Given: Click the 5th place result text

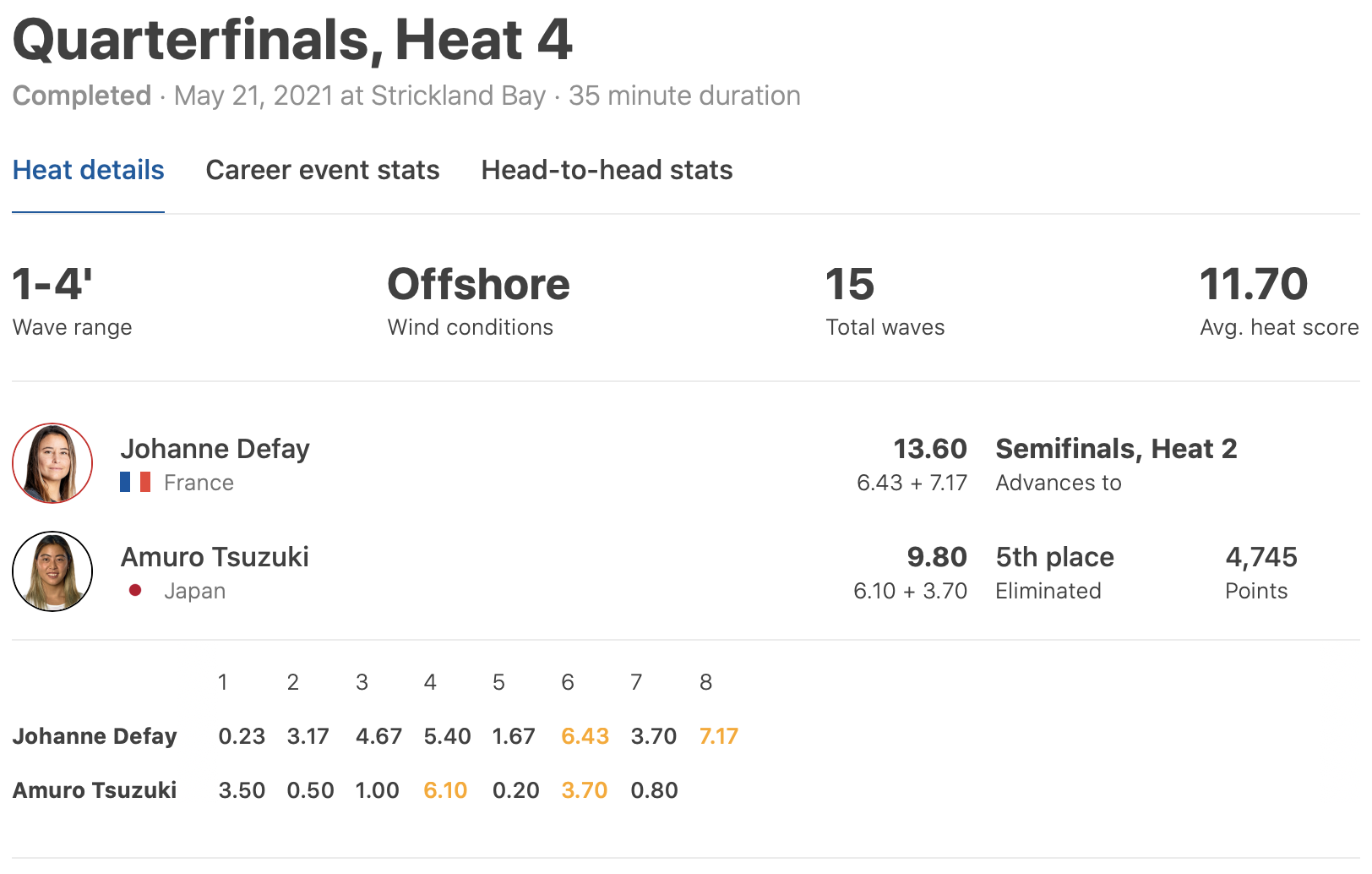Looking at the screenshot, I should pos(1054,557).
